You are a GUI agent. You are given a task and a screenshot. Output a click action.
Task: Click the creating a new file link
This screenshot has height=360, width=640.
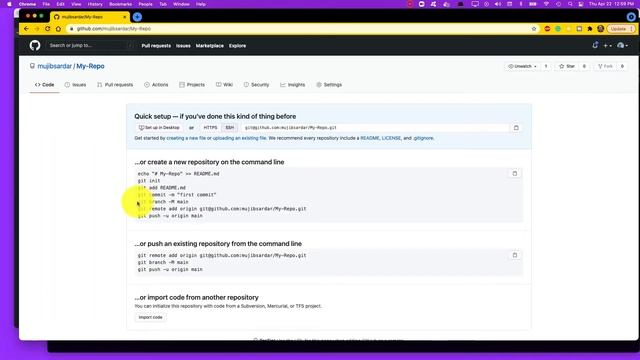186,138
